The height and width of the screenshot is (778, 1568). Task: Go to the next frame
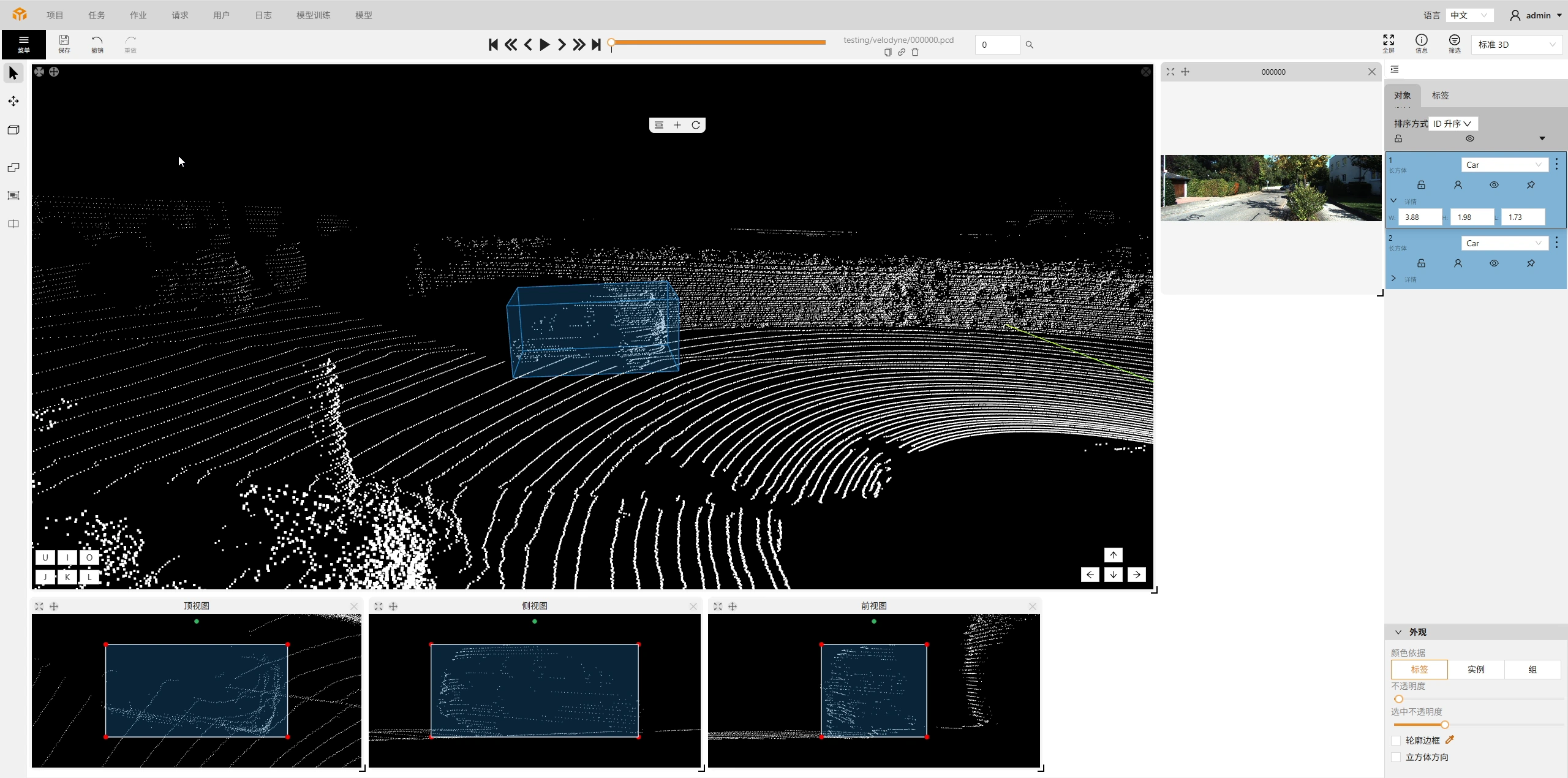[x=562, y=45]
